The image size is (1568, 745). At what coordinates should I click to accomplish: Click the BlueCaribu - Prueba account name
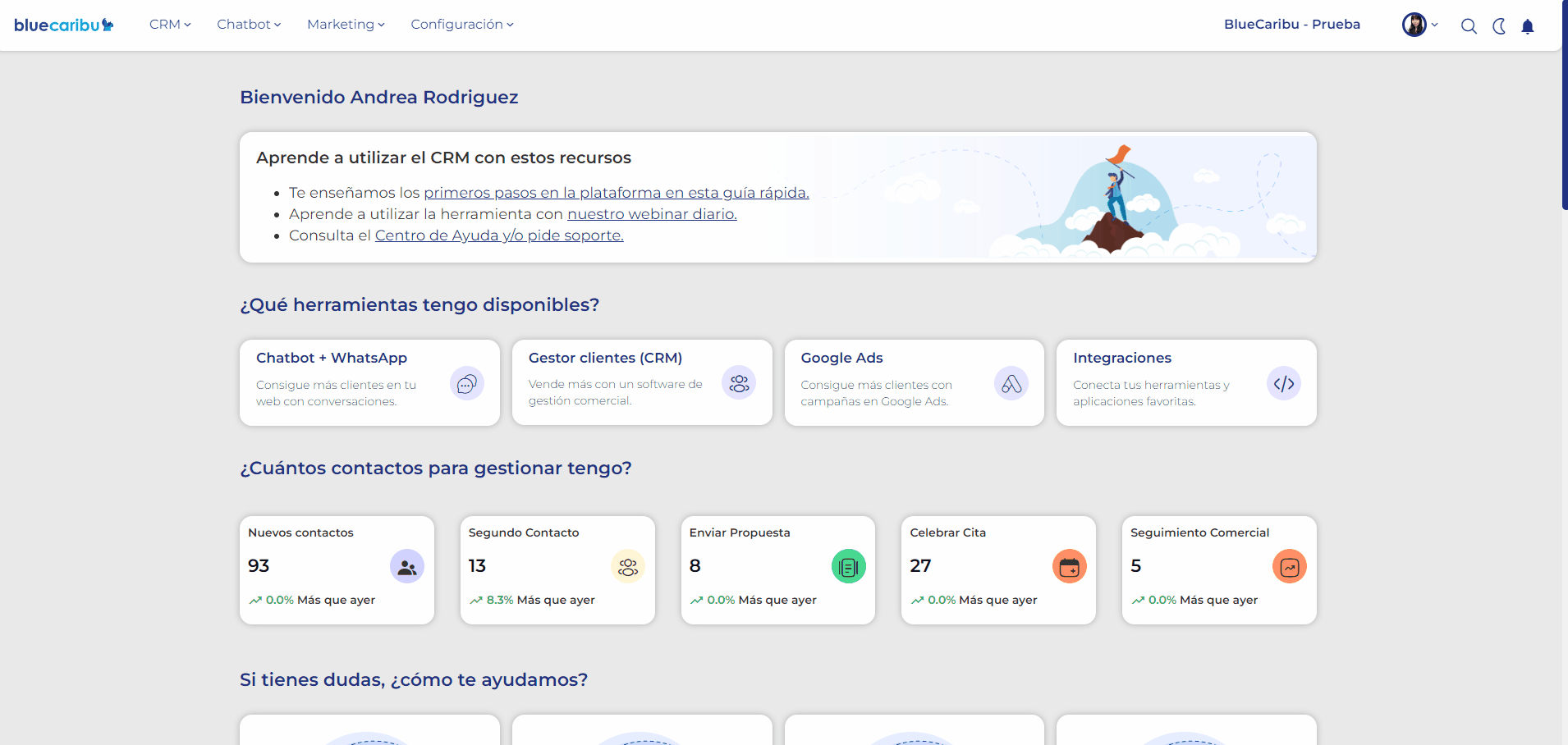[x=1292, y=25]
